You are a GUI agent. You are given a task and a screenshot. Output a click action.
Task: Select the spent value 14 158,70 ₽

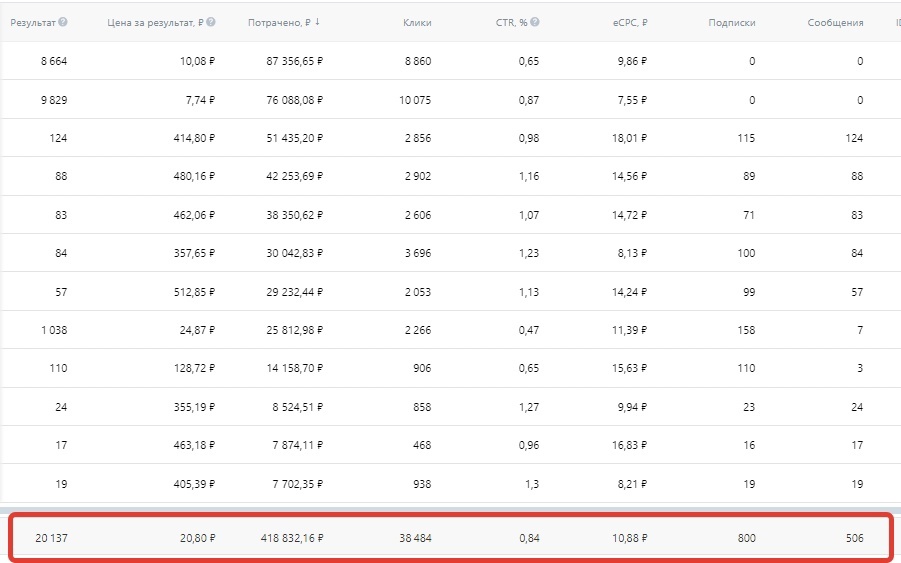coord(295,368)
